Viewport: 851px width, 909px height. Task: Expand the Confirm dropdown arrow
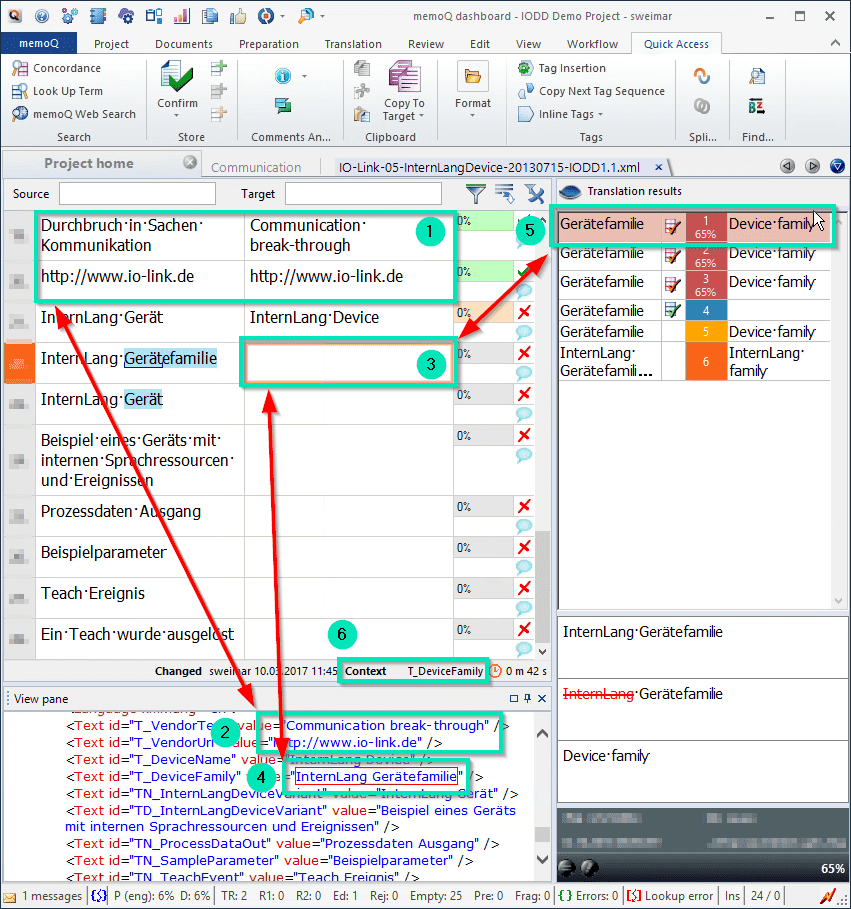(177, 115)
